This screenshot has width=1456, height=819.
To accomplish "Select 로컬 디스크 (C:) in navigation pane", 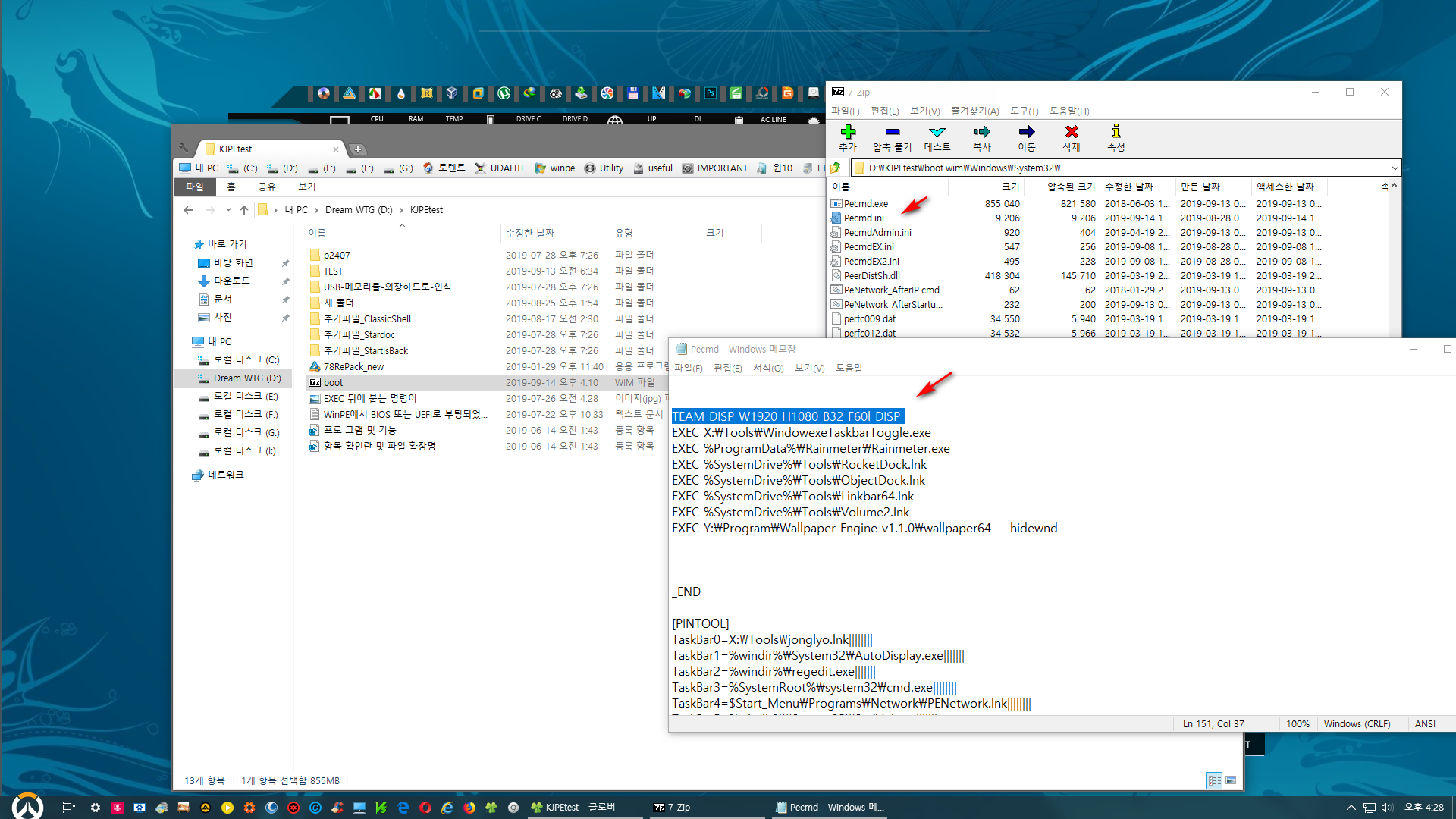I will 246,360.
